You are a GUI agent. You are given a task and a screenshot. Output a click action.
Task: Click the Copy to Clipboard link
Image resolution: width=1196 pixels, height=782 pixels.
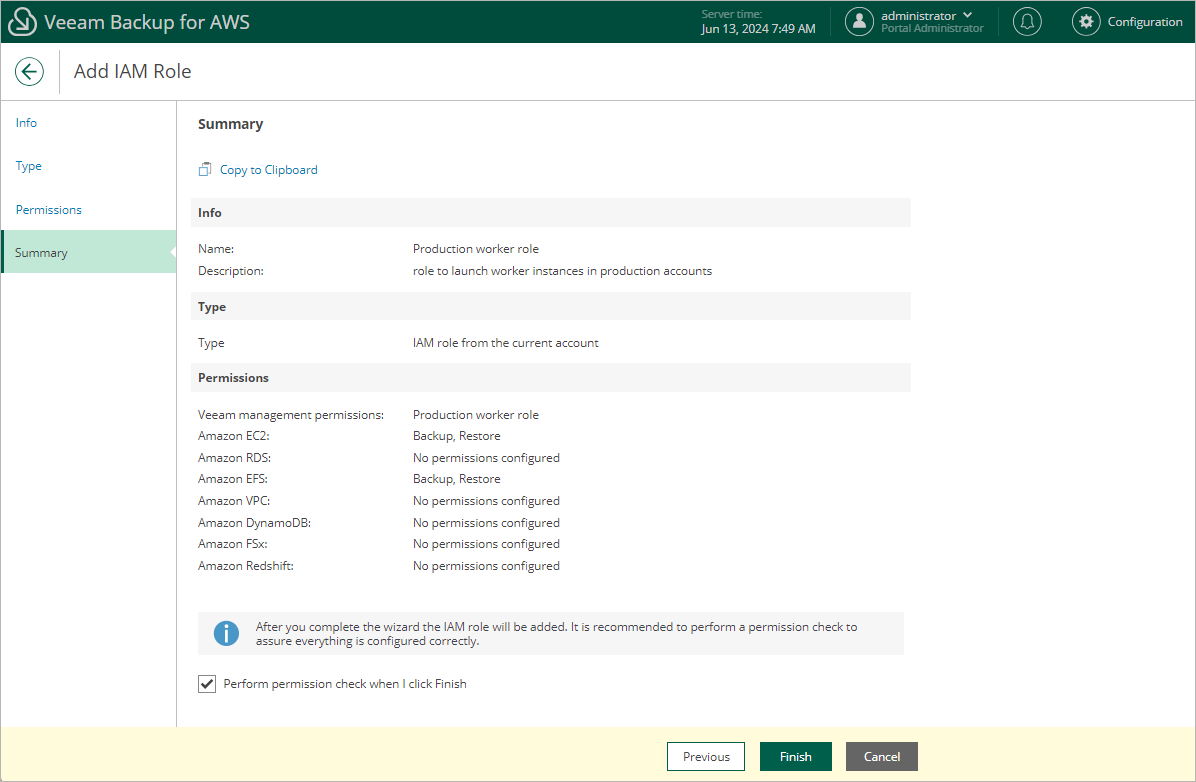click(268, 169)
